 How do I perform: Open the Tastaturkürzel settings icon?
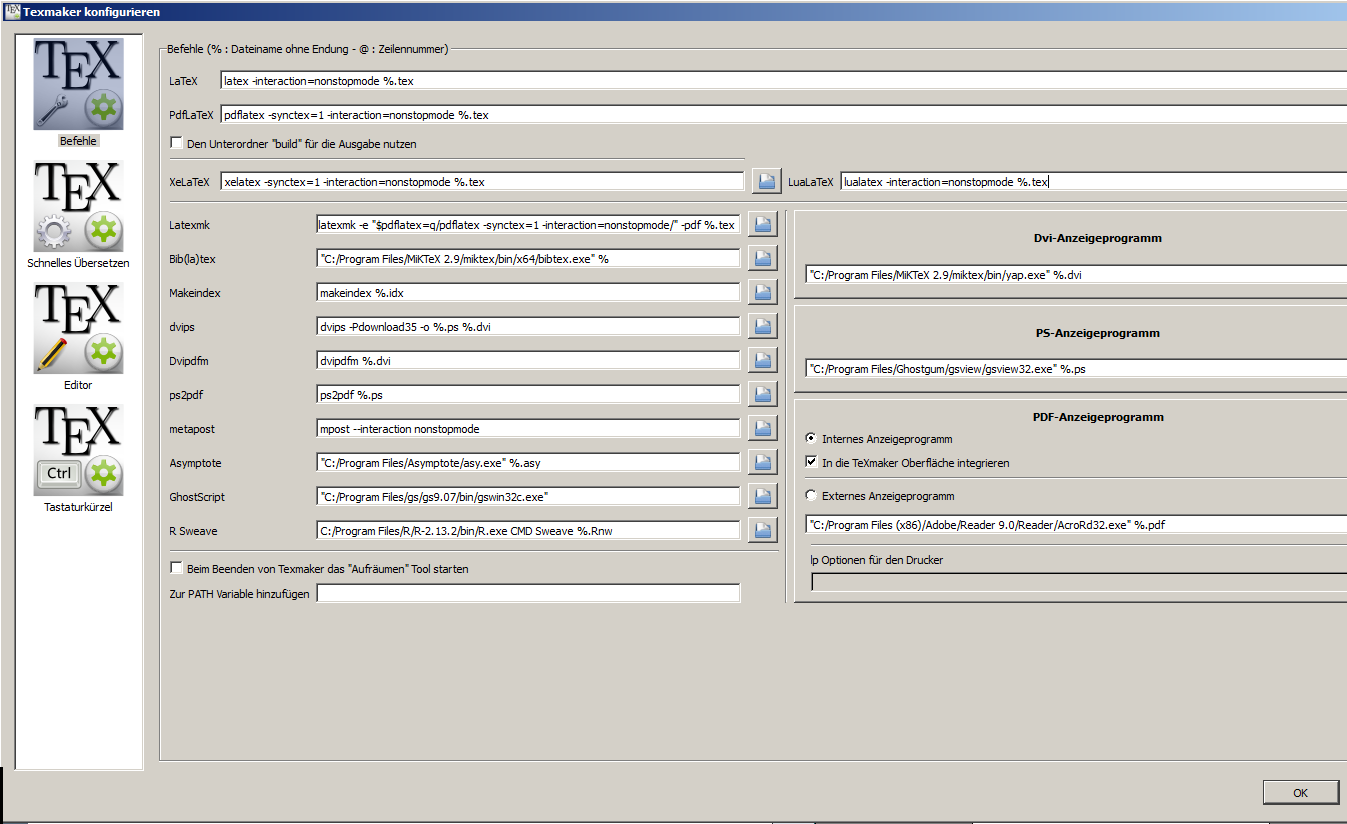tap(78, 449)
